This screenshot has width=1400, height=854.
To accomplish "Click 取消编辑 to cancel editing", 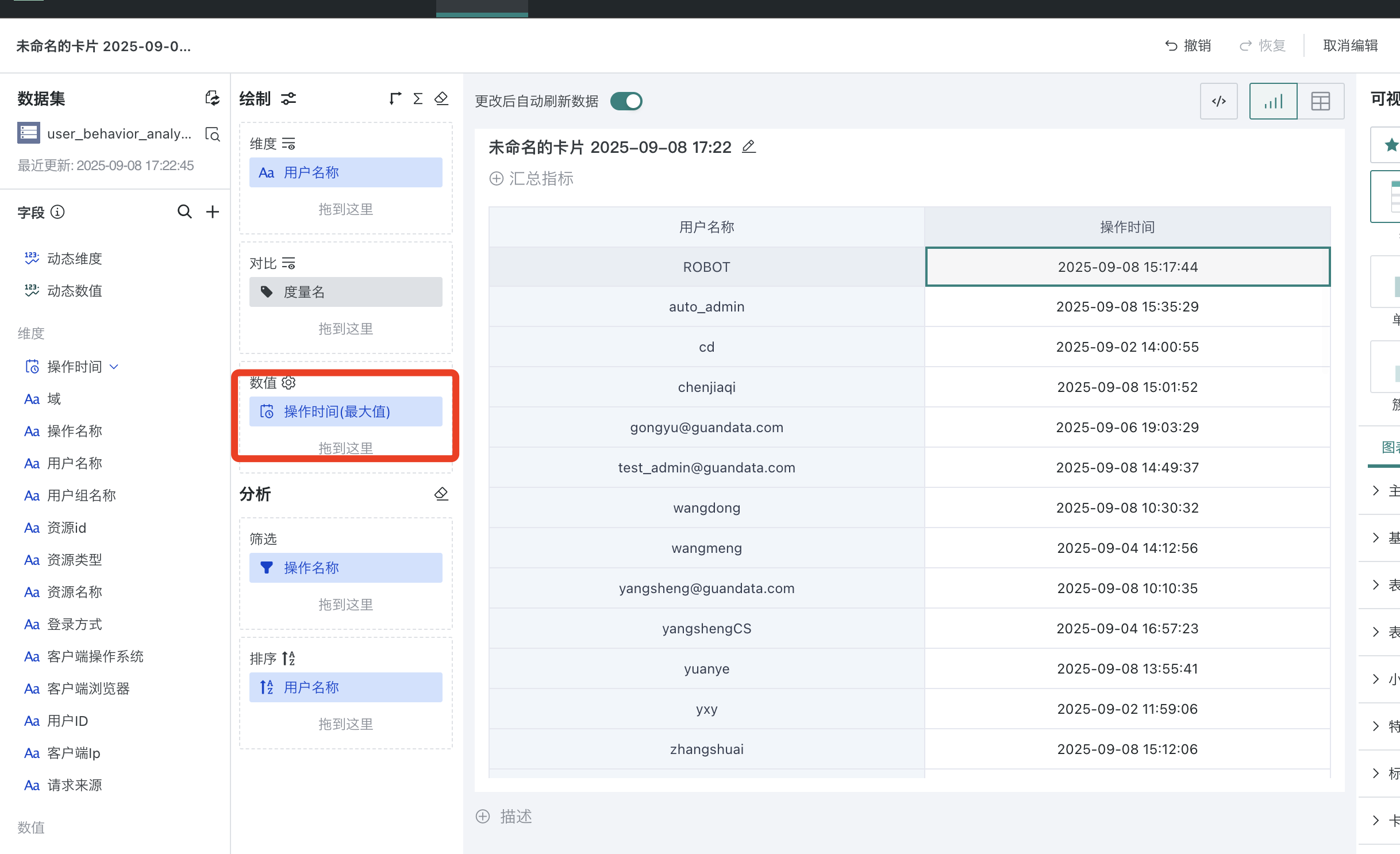I will coord(1351,45).
